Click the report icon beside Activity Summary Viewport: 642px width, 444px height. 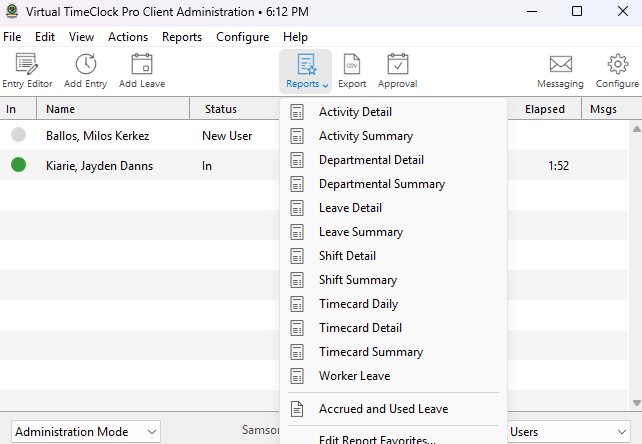pyautogui.click(x=297, y=136)
